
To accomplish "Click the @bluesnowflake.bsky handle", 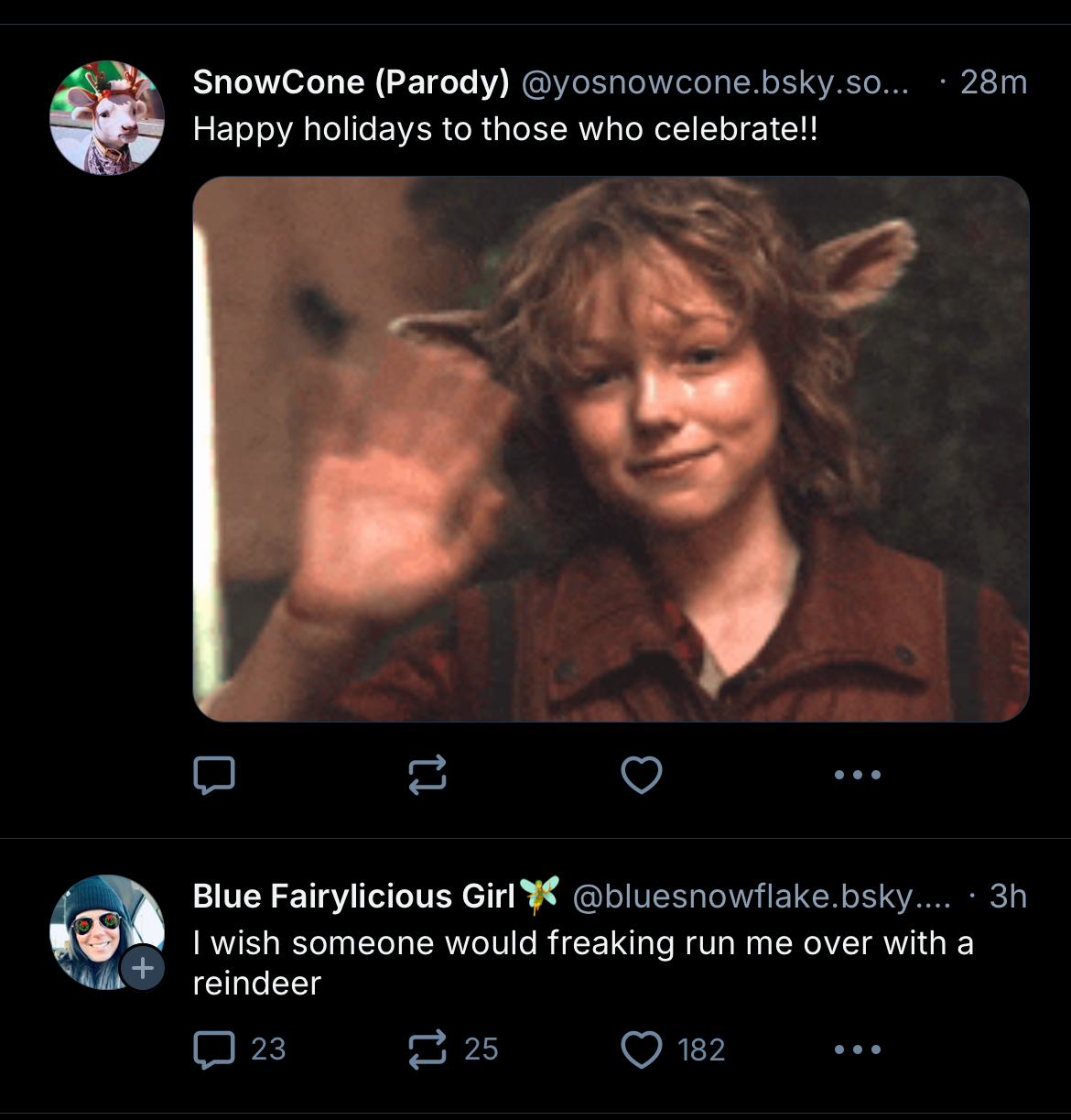I will [x=762, y=897].
